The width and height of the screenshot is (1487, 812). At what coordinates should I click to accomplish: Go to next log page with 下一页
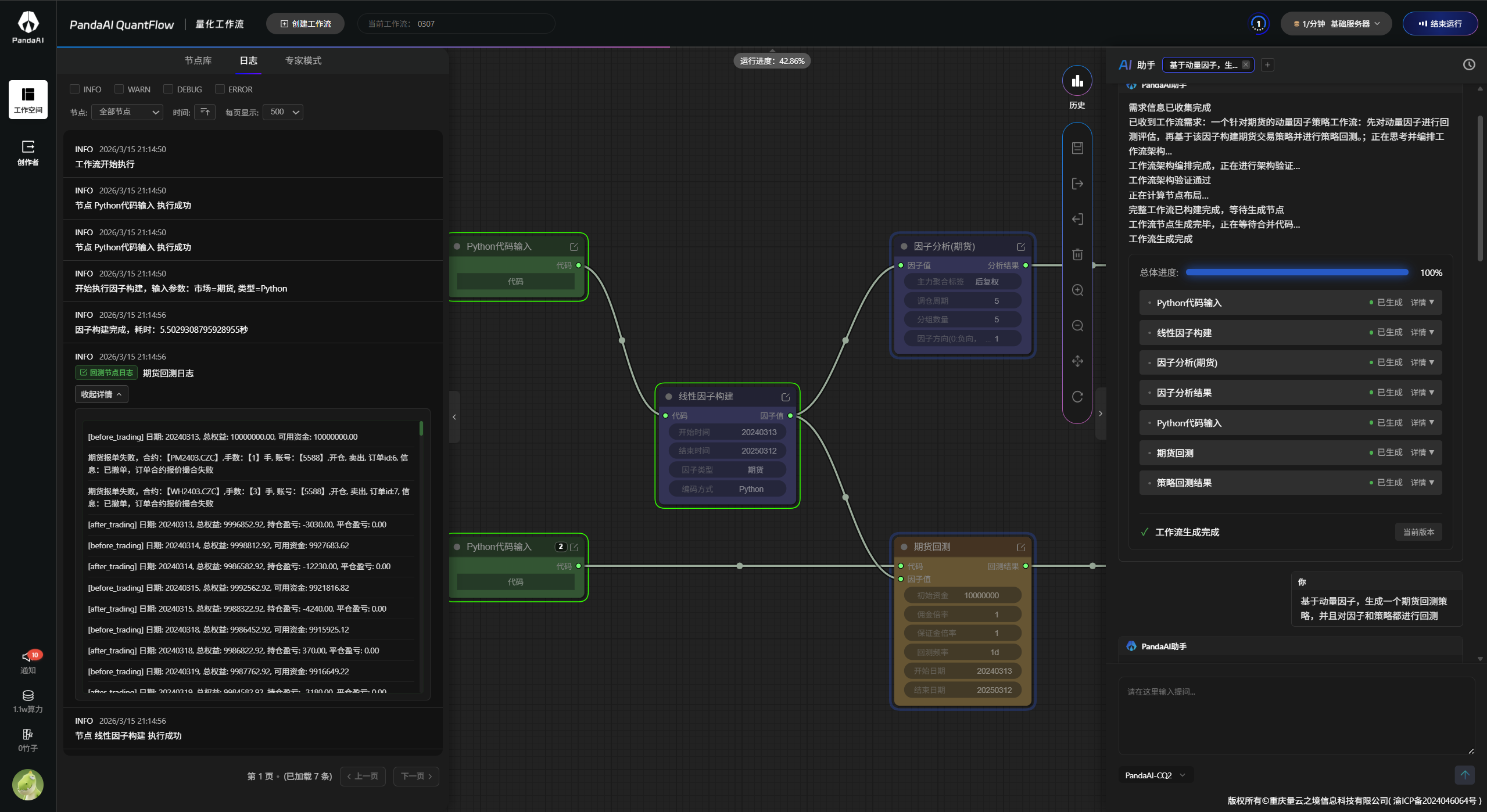[416, 776]
